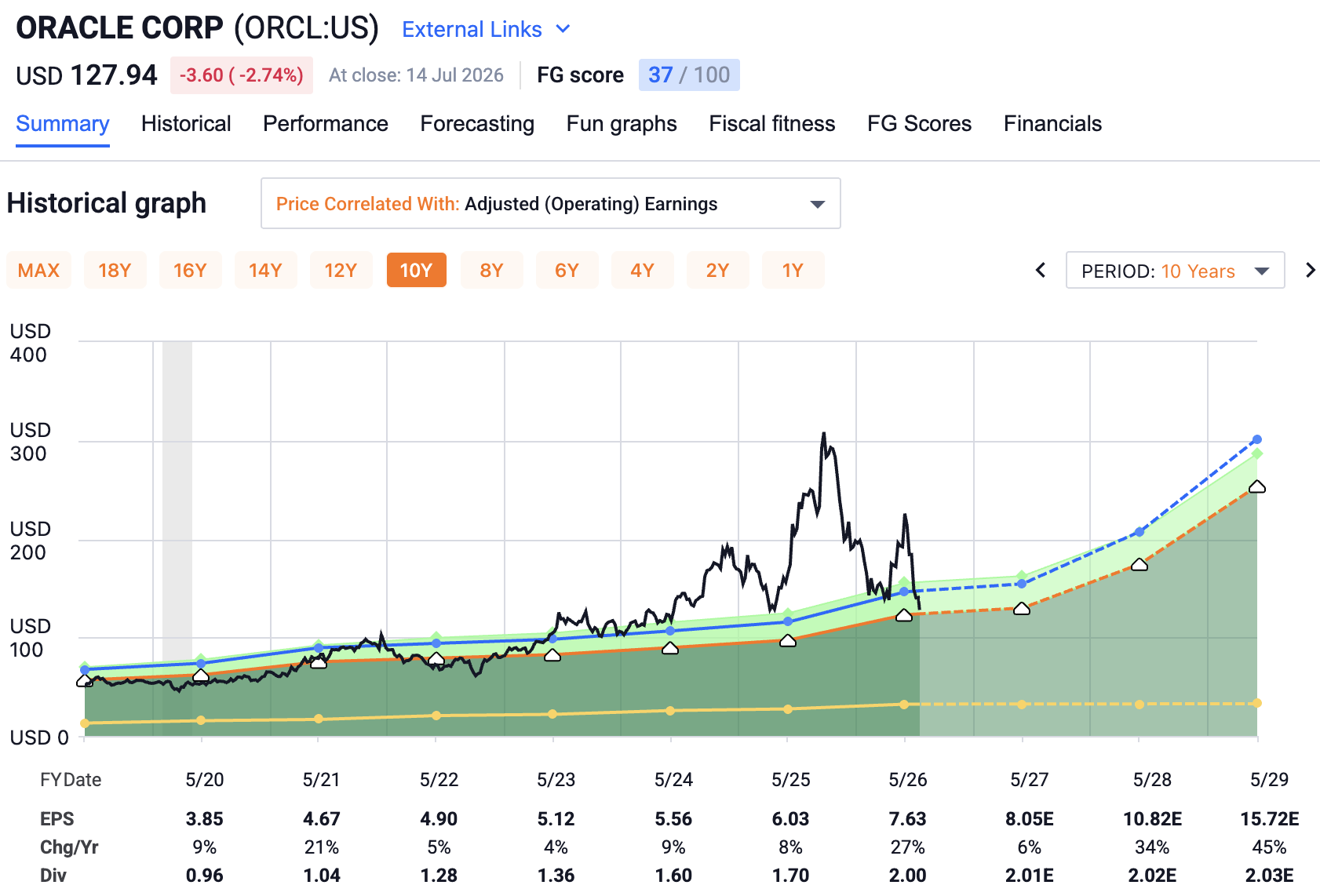This screenshot has height=896, width=1320.
Task: Open the PERIOD 10 Years dropdown
Action: coord(1175,271)
